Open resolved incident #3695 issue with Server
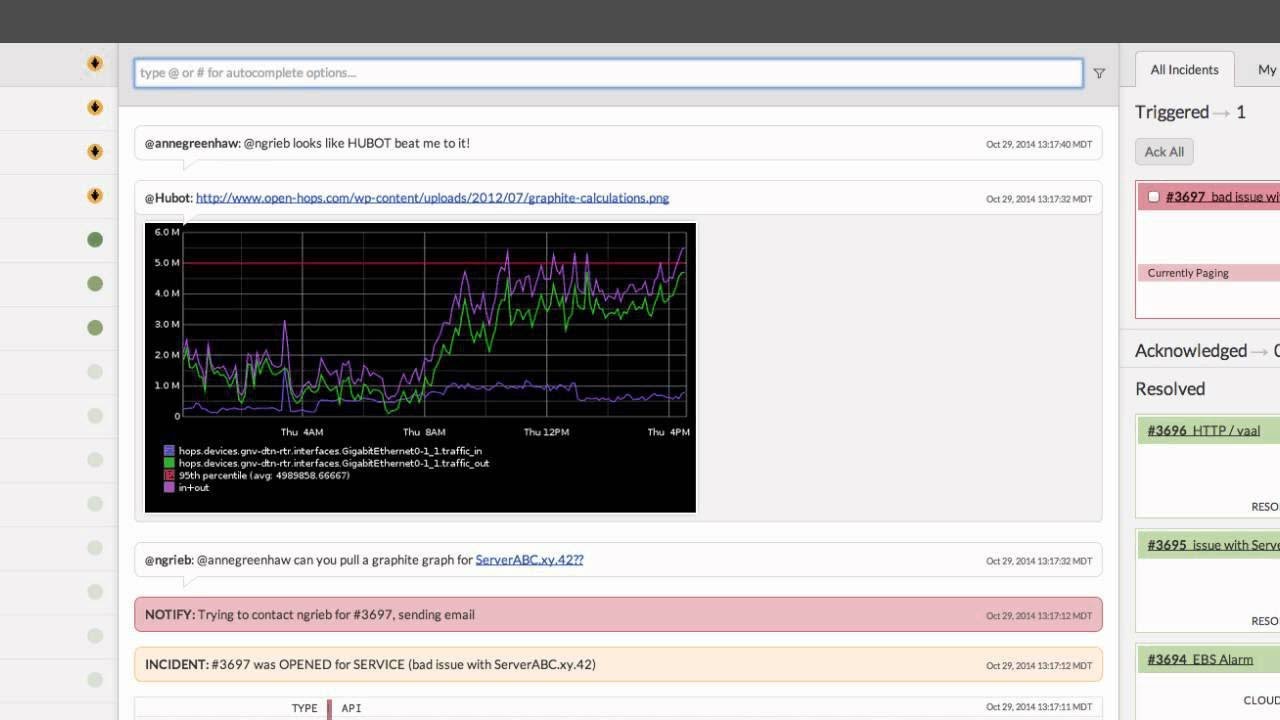The width and height of the screenshot is (1280, 720). click(1213, 545)
